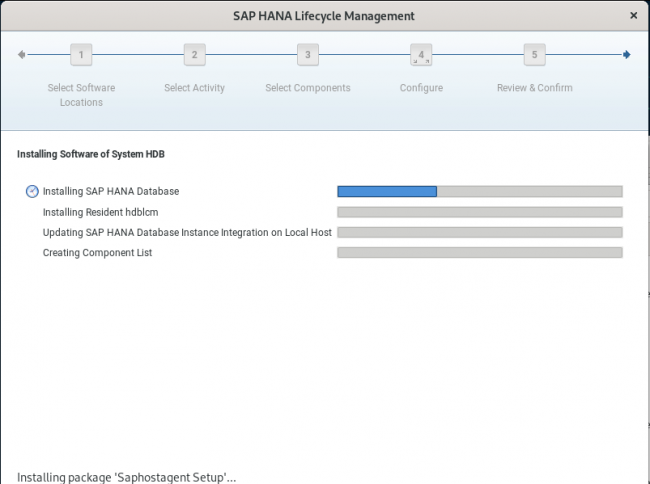This screenshot has width=650, height=484.
Task: Click the clock icon beside Installing SAP HANA Database
Action: pos(32,191)
